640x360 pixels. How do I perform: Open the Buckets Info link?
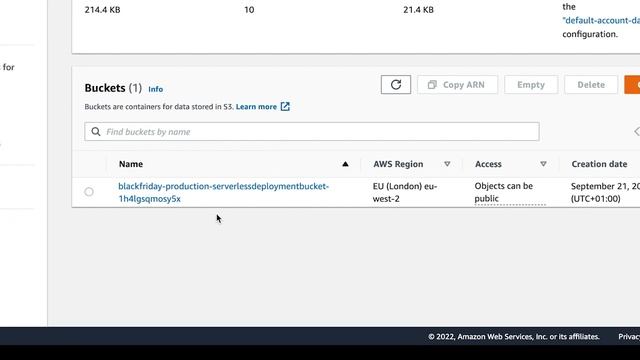pyautogui.click(x=156, y=89)
